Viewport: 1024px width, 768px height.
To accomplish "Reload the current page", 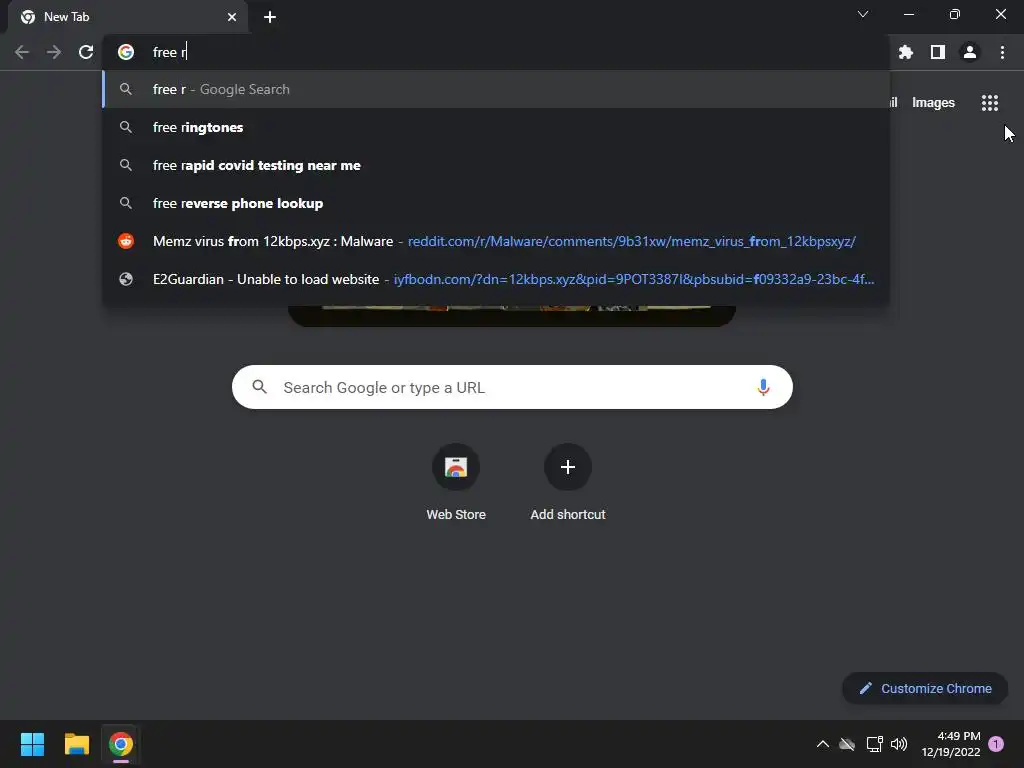I will (86, 52).
